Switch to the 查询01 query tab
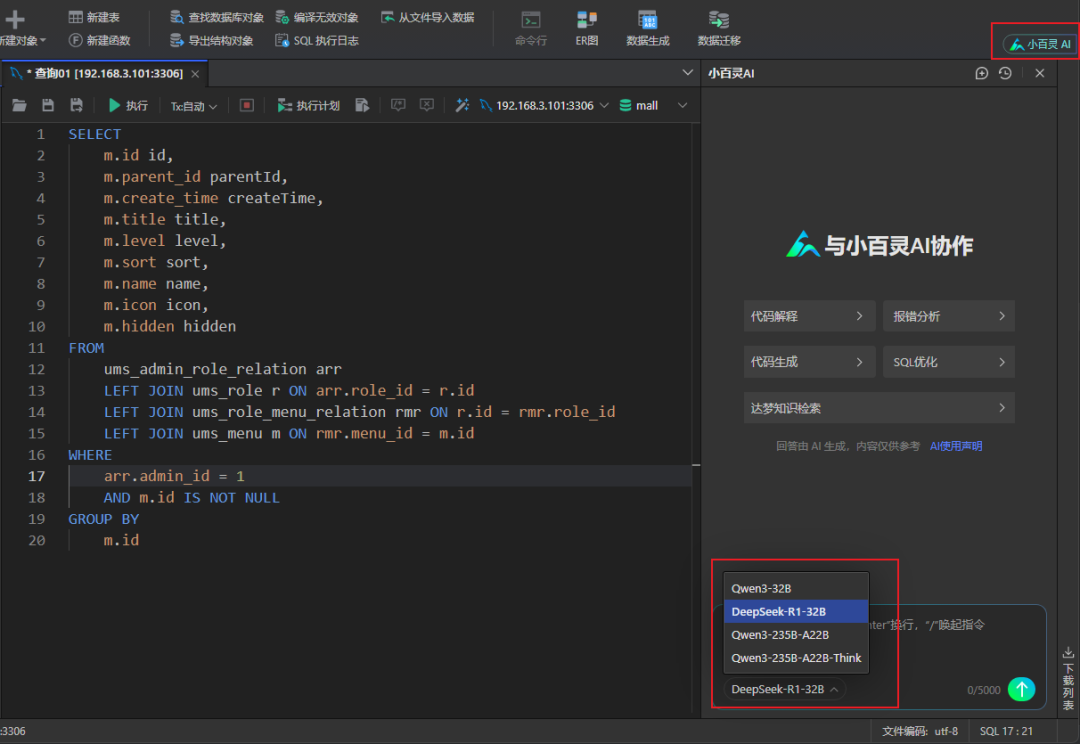1080x744 pixels. [x=97, y=73]
